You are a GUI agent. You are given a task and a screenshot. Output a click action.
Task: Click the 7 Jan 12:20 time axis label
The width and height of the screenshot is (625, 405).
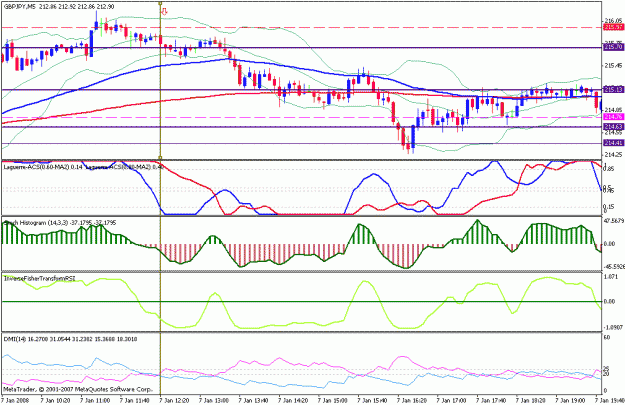(x=175, y=400)
